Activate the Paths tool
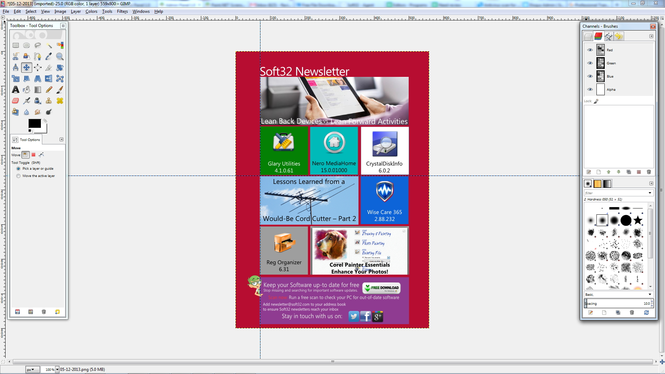This screenshot has height=374, width=665. [38, 56]
